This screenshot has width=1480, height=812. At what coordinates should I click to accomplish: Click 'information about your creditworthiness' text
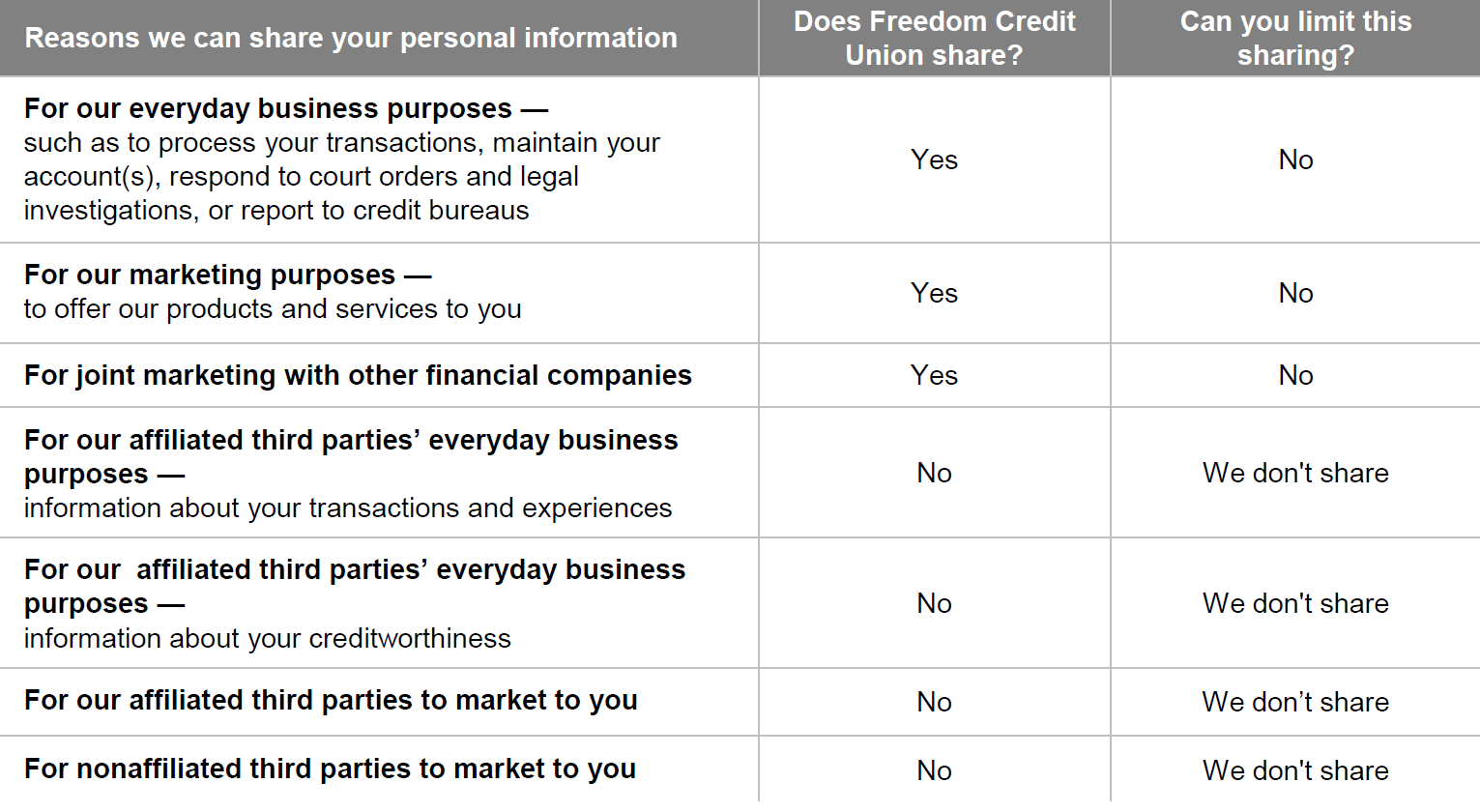click(x=267, y=639)
